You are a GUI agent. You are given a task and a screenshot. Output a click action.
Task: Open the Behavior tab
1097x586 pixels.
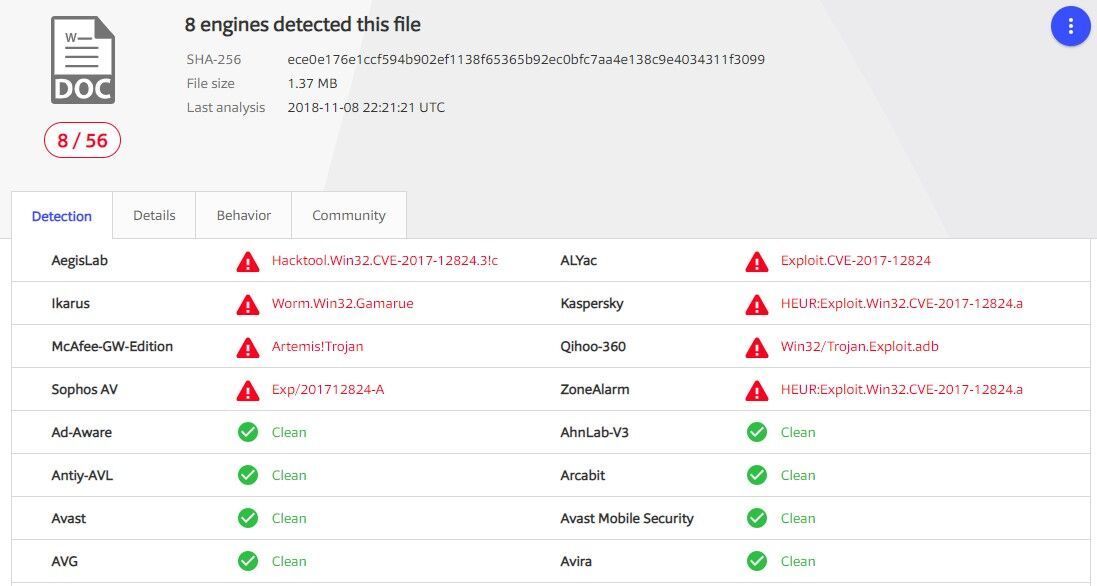pyautogui.click(x=244, y=216)
